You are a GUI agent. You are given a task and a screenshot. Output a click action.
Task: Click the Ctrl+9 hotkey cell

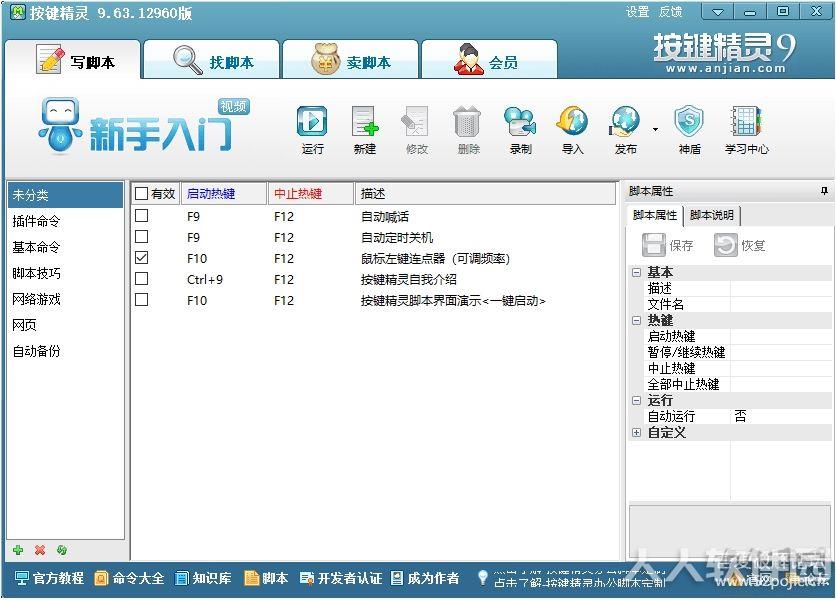(205, 279)
